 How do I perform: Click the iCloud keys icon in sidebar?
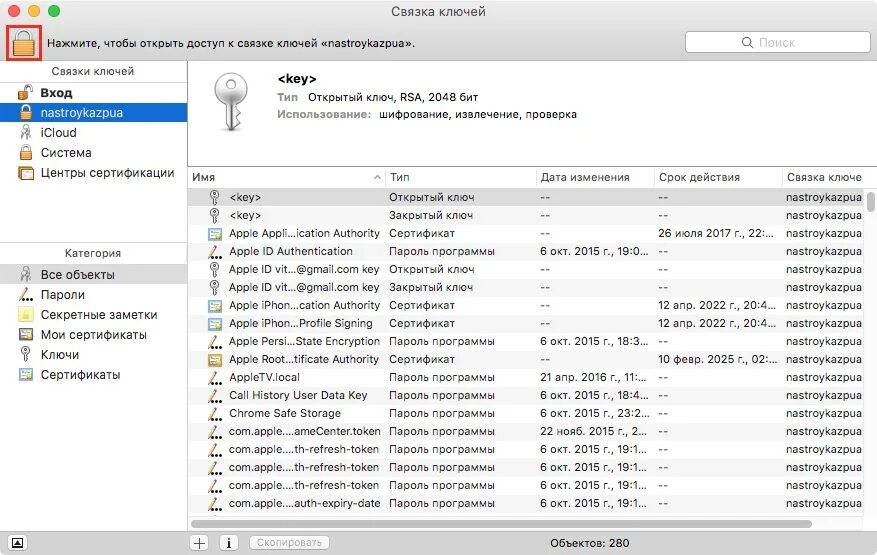tap(26, 133)
